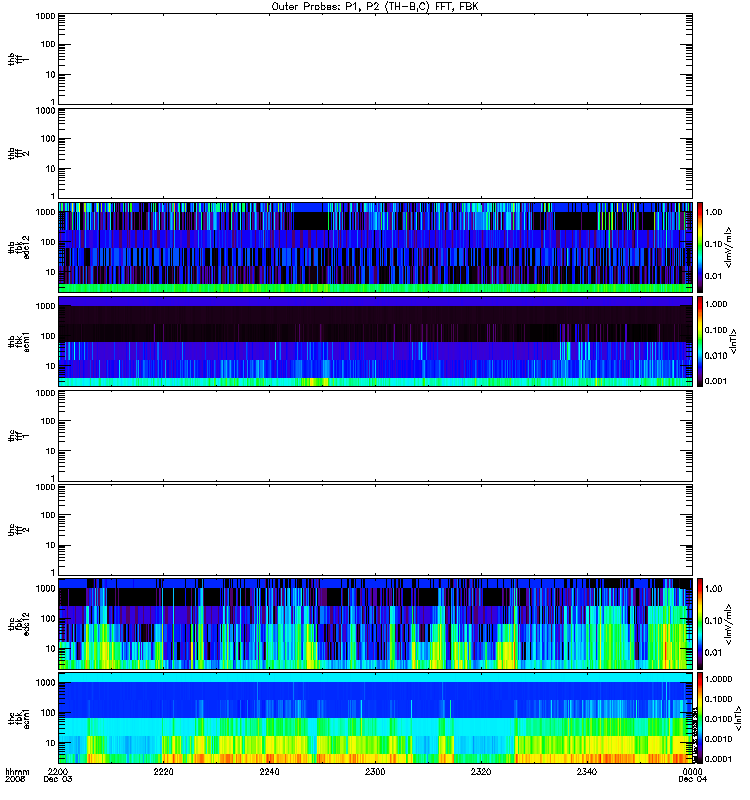The image size is (750, 800).
Task: Click the "Dec 03" date label
Action: 58,779
